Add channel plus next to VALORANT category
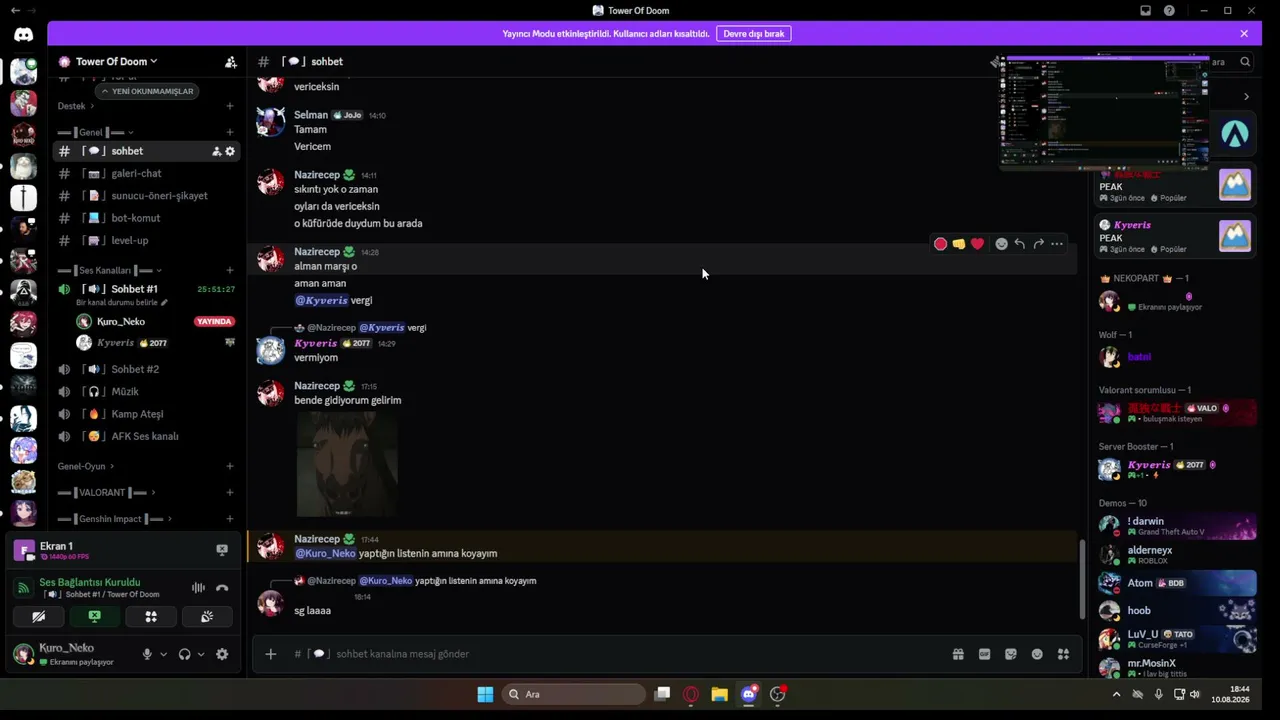1280x720 pixels. (x=230, y=492)
